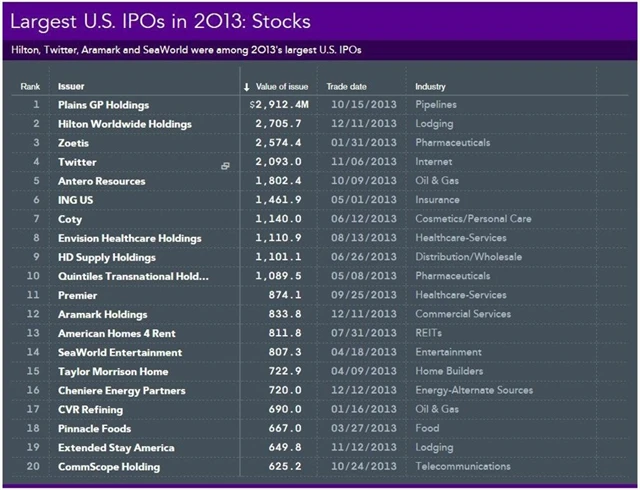
Task: Sort table by Rank column header
Action: (31, 86)
